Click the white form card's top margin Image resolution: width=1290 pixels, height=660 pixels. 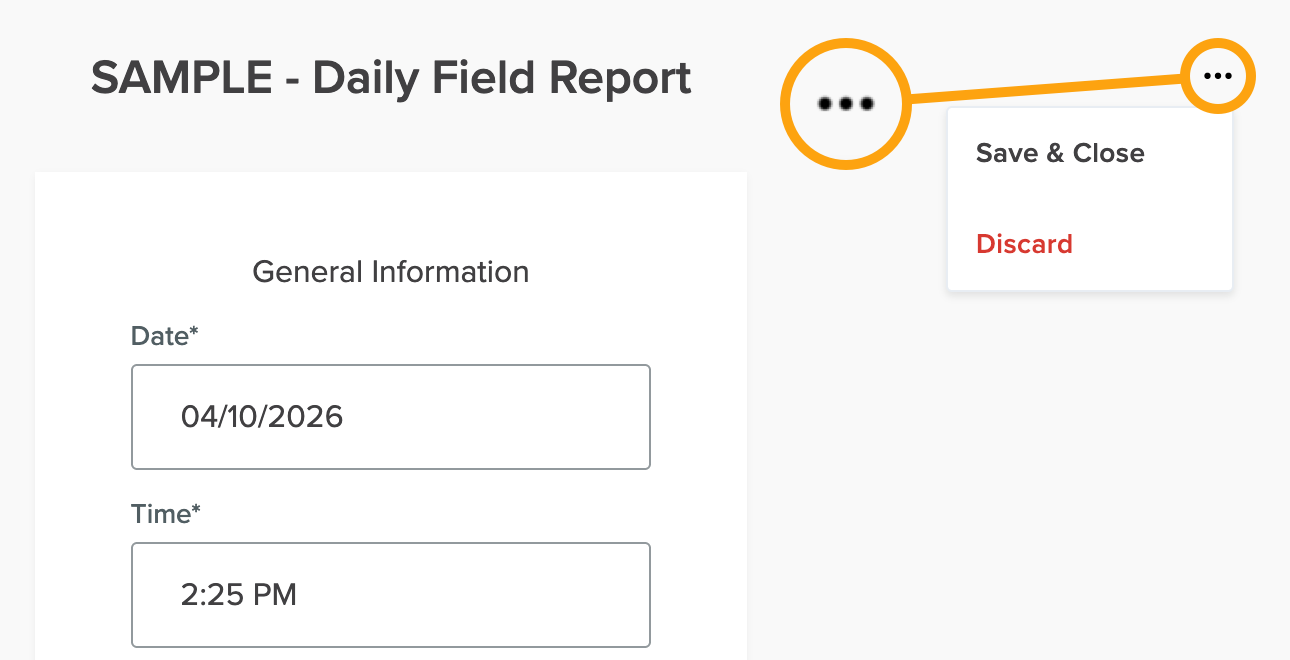coord(391,205)
